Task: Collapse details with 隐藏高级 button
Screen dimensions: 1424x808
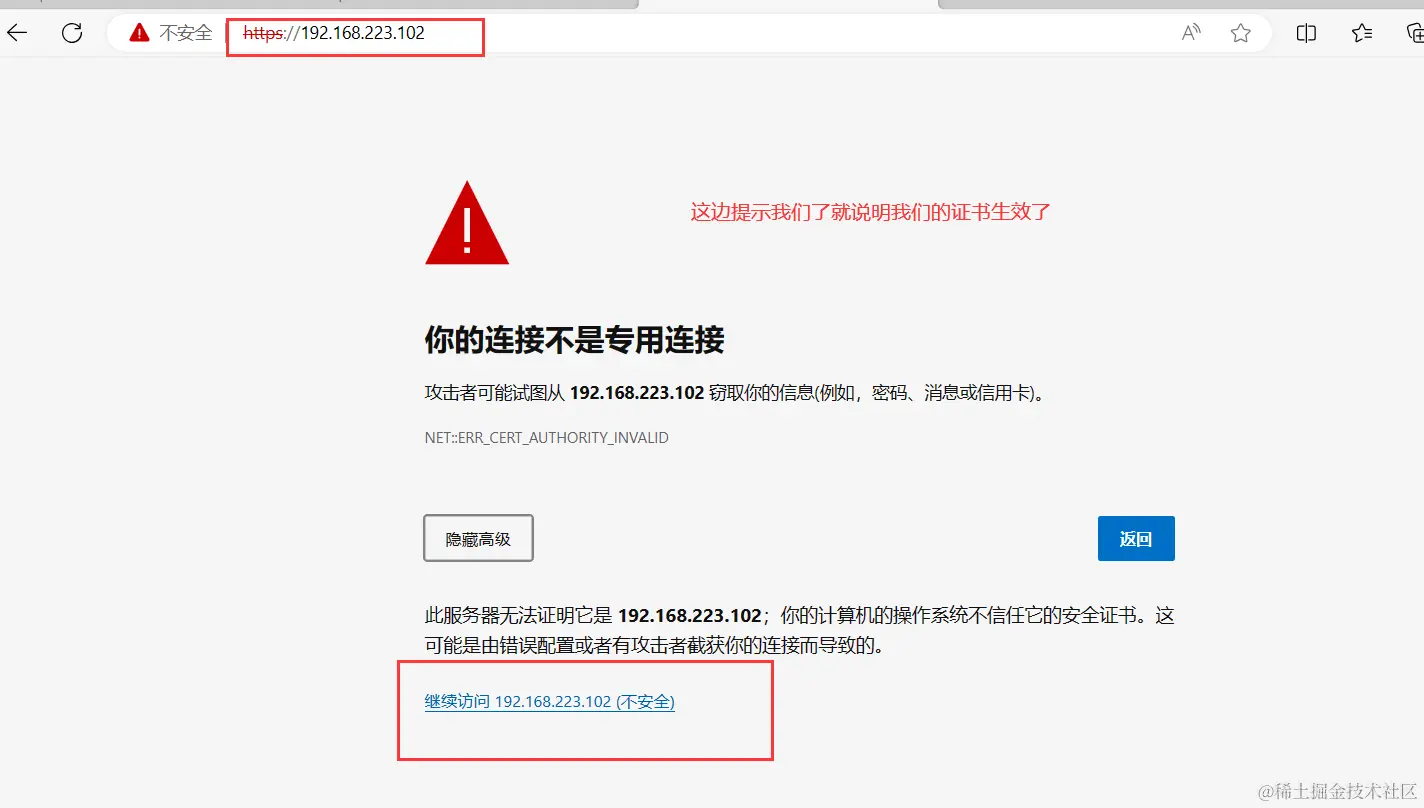Action: (x=478, y=538)
